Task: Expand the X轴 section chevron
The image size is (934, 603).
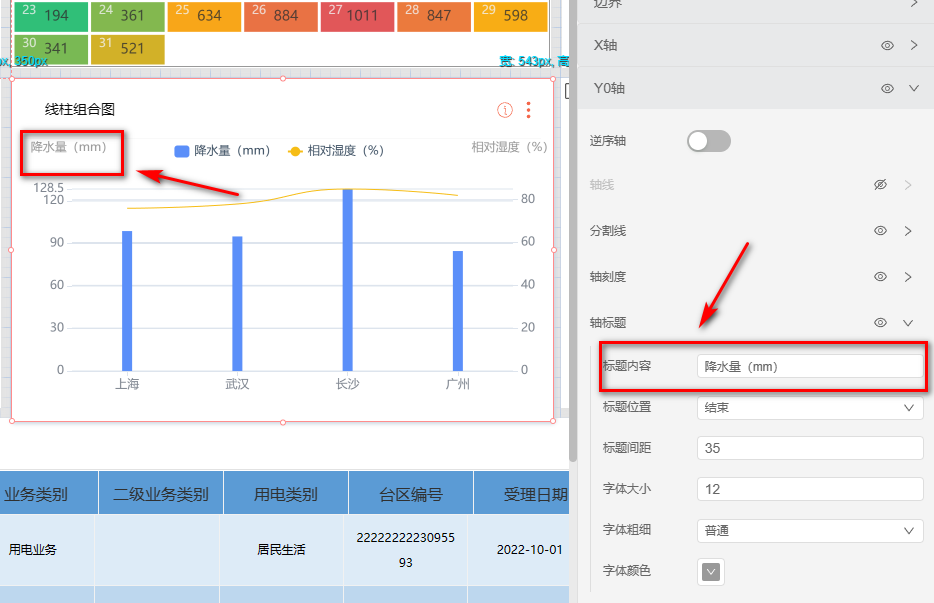Action: coord(914,46)
